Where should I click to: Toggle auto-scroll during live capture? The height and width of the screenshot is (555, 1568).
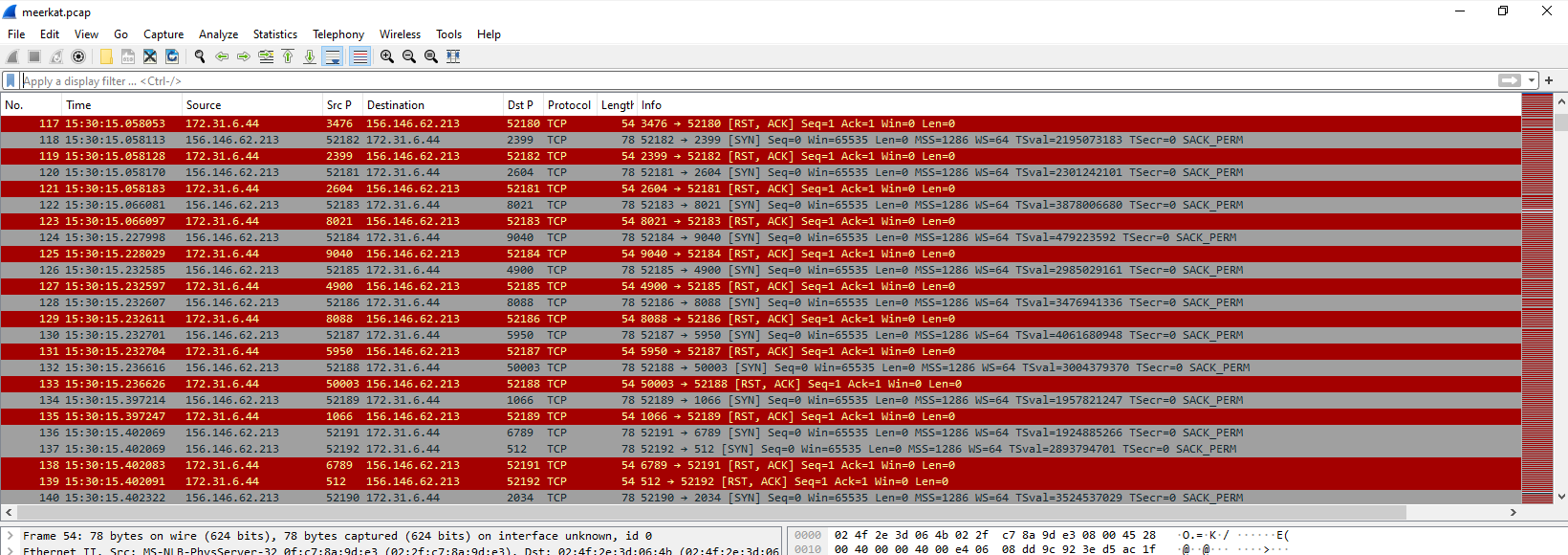click(332, 56)
